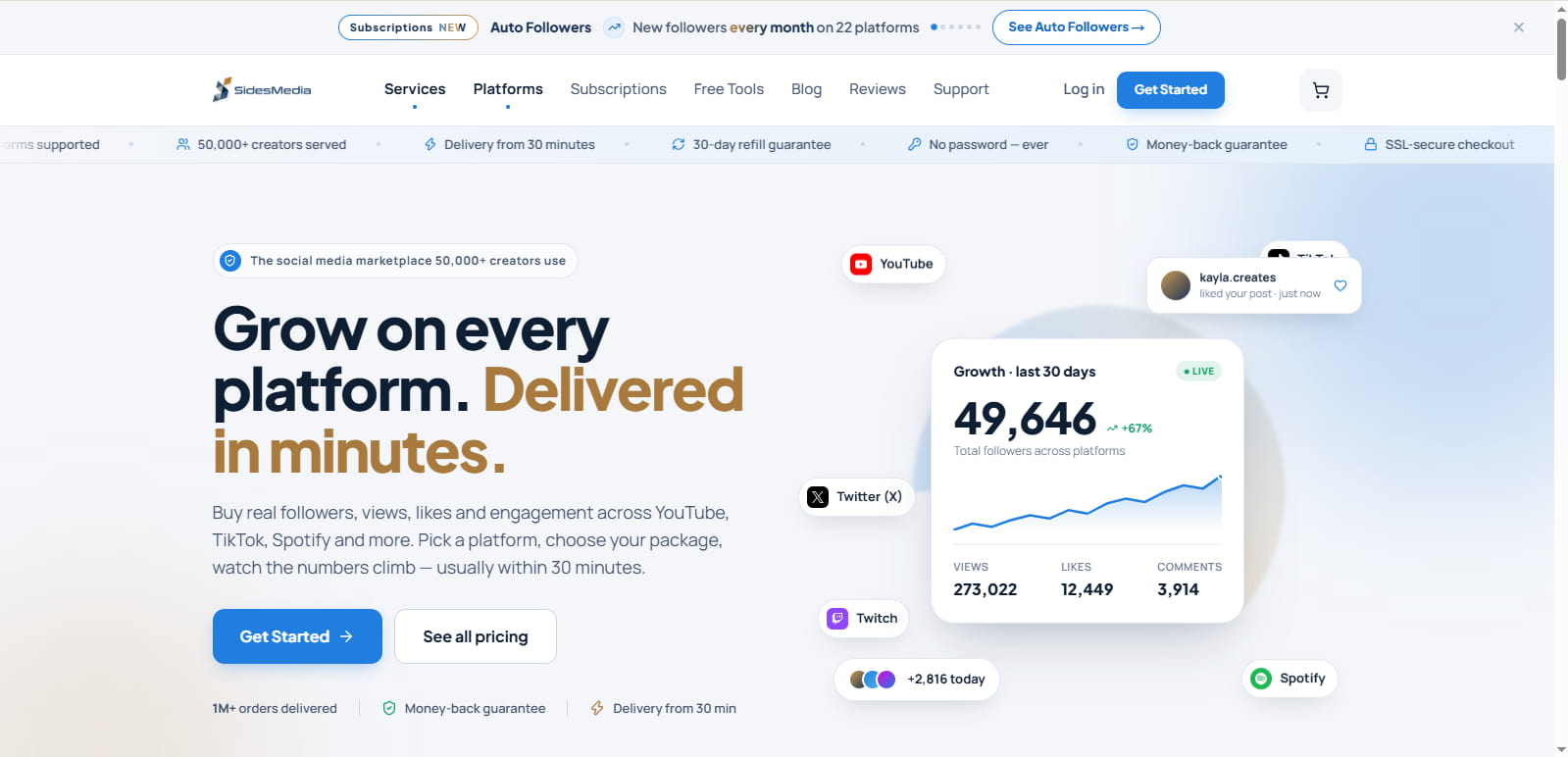The height and width of the screenshot is (757, 1568).
Task: Click the Auto Followers banner title
Action: 541,27
